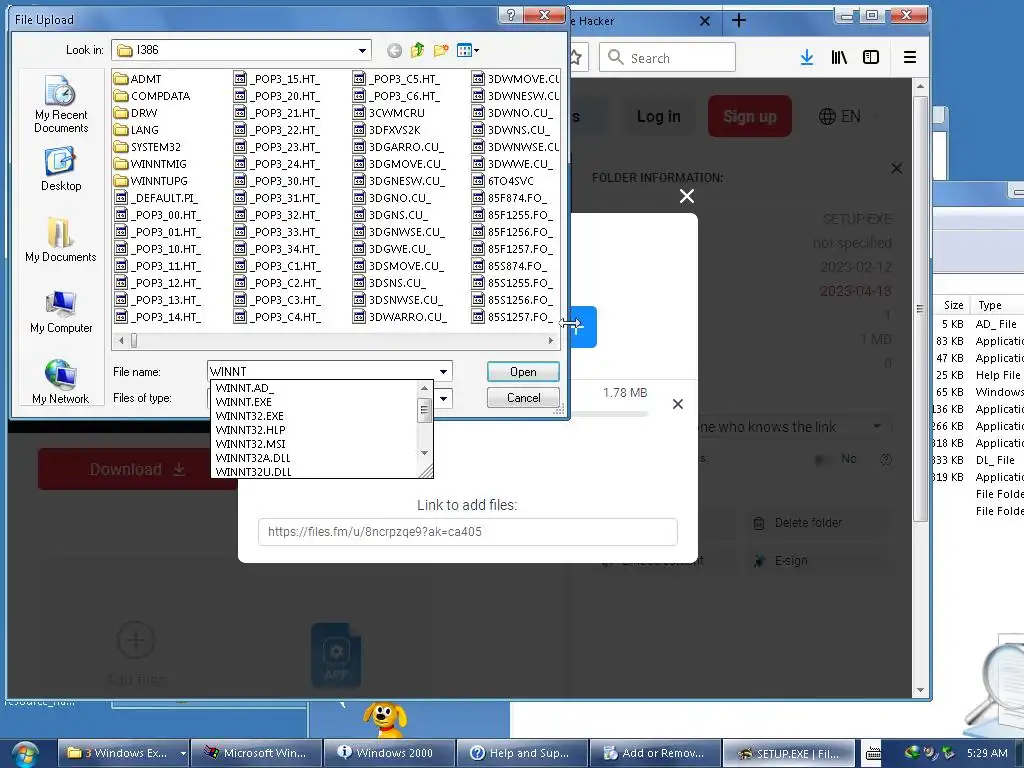
Task: Select the WINNTUPG folder
Action: (151, 181)
